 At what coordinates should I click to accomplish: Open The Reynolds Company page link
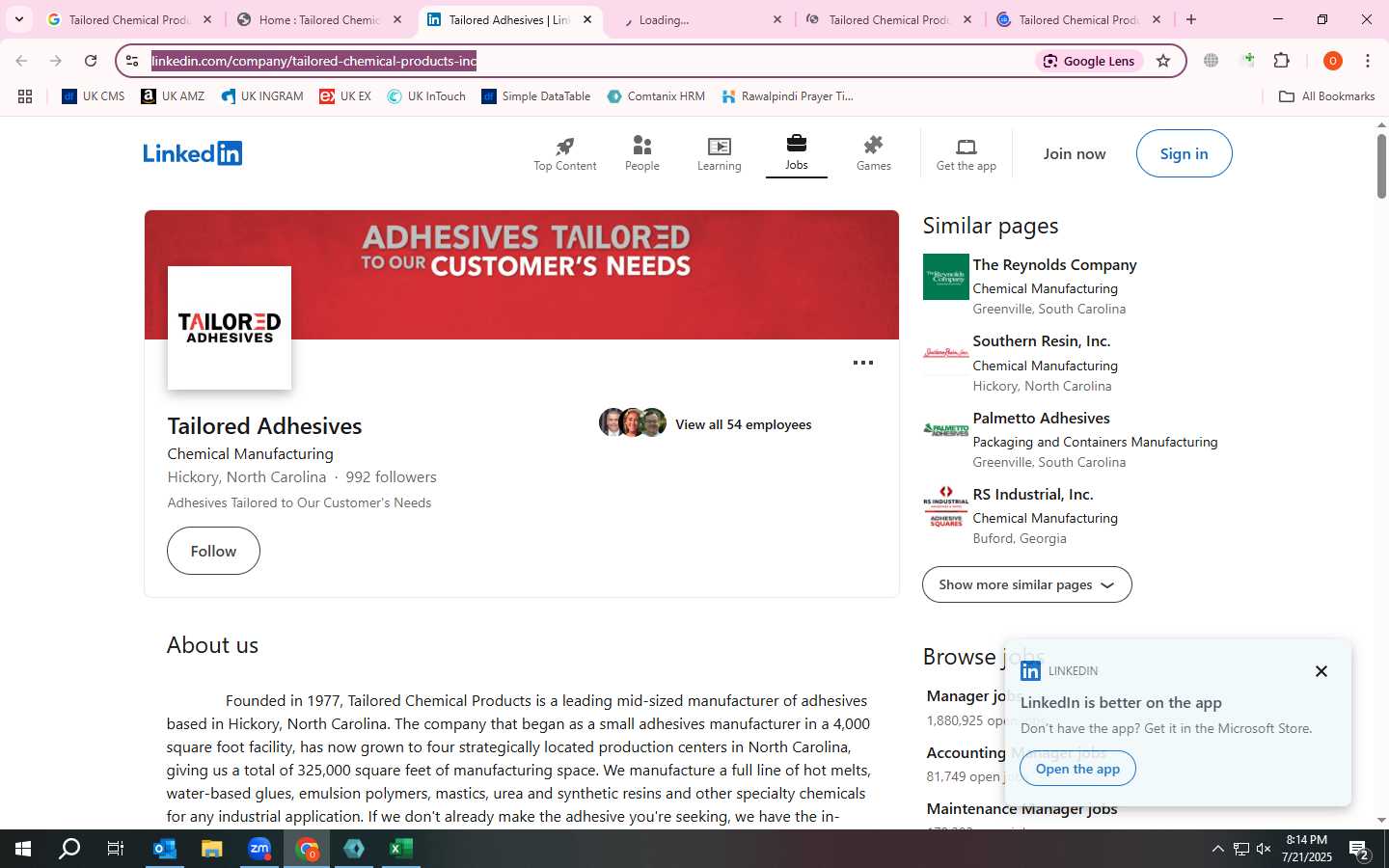click(x=1054, y=264)
